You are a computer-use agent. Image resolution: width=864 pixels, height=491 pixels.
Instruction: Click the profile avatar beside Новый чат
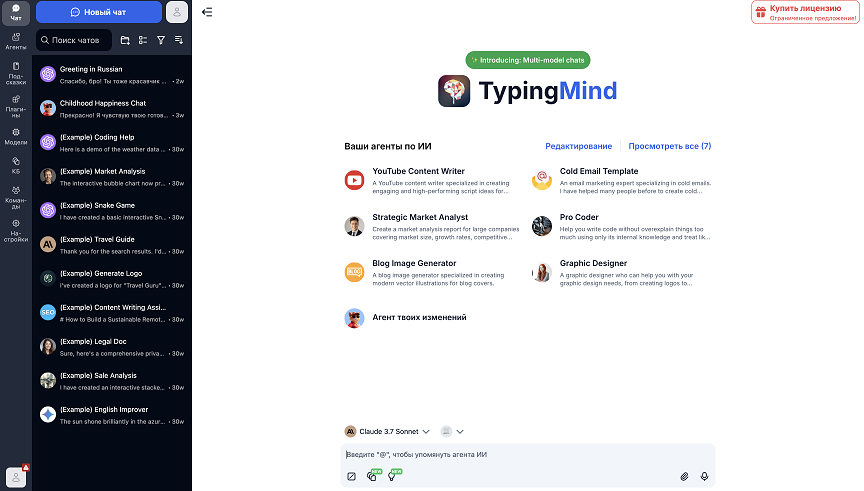(177, 12)
